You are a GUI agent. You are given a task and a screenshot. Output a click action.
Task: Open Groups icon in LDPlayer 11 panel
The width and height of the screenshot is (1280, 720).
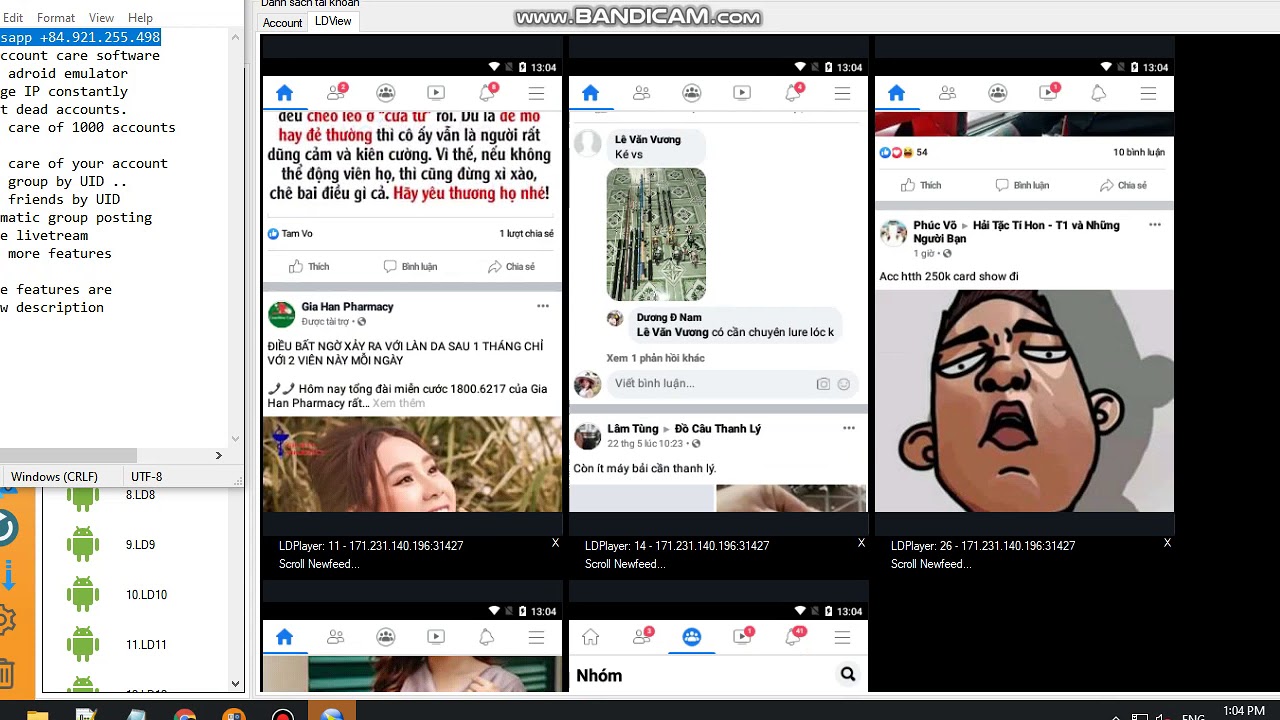(386, 93)
